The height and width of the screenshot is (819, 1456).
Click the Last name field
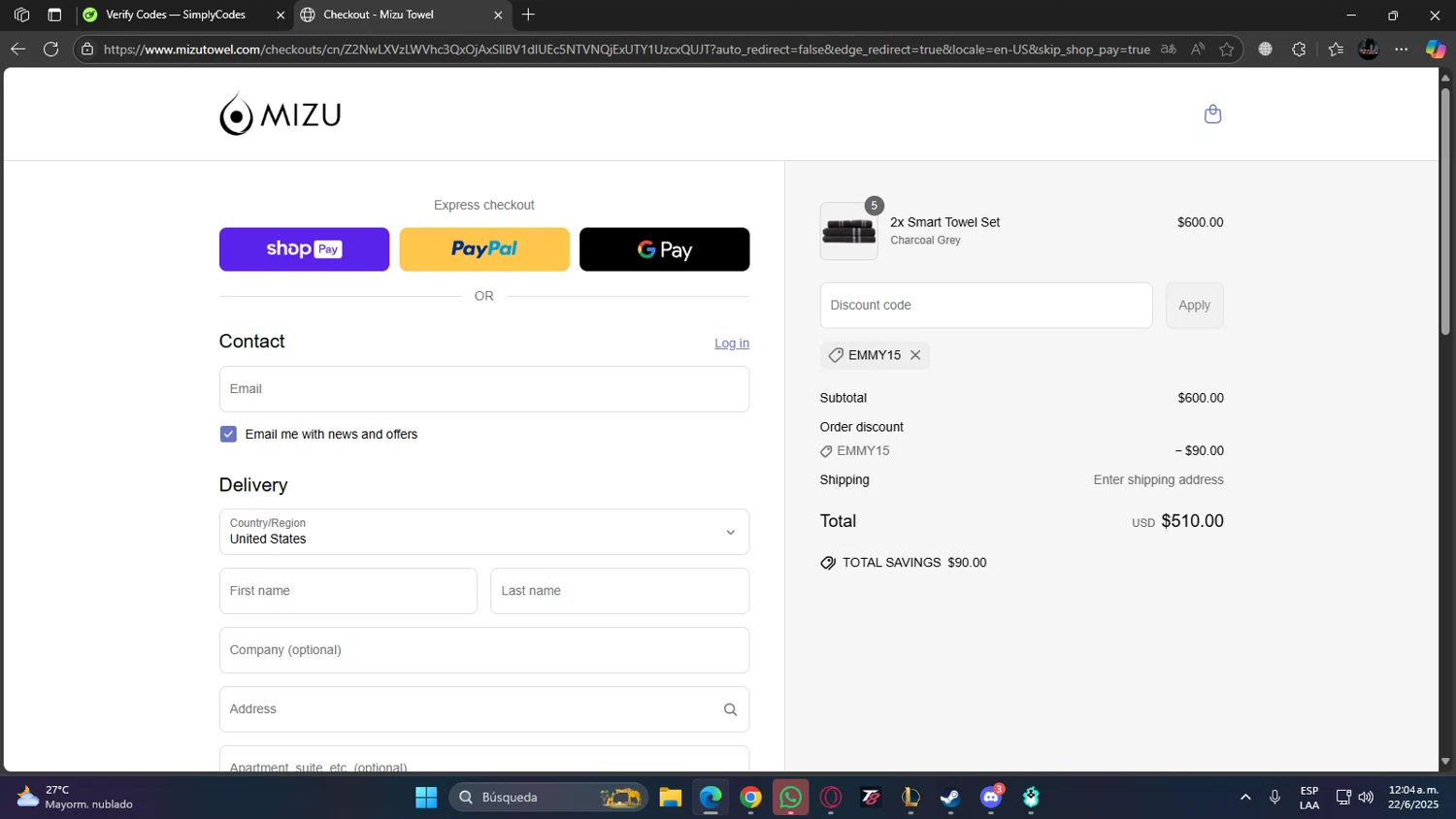point(620,591)
